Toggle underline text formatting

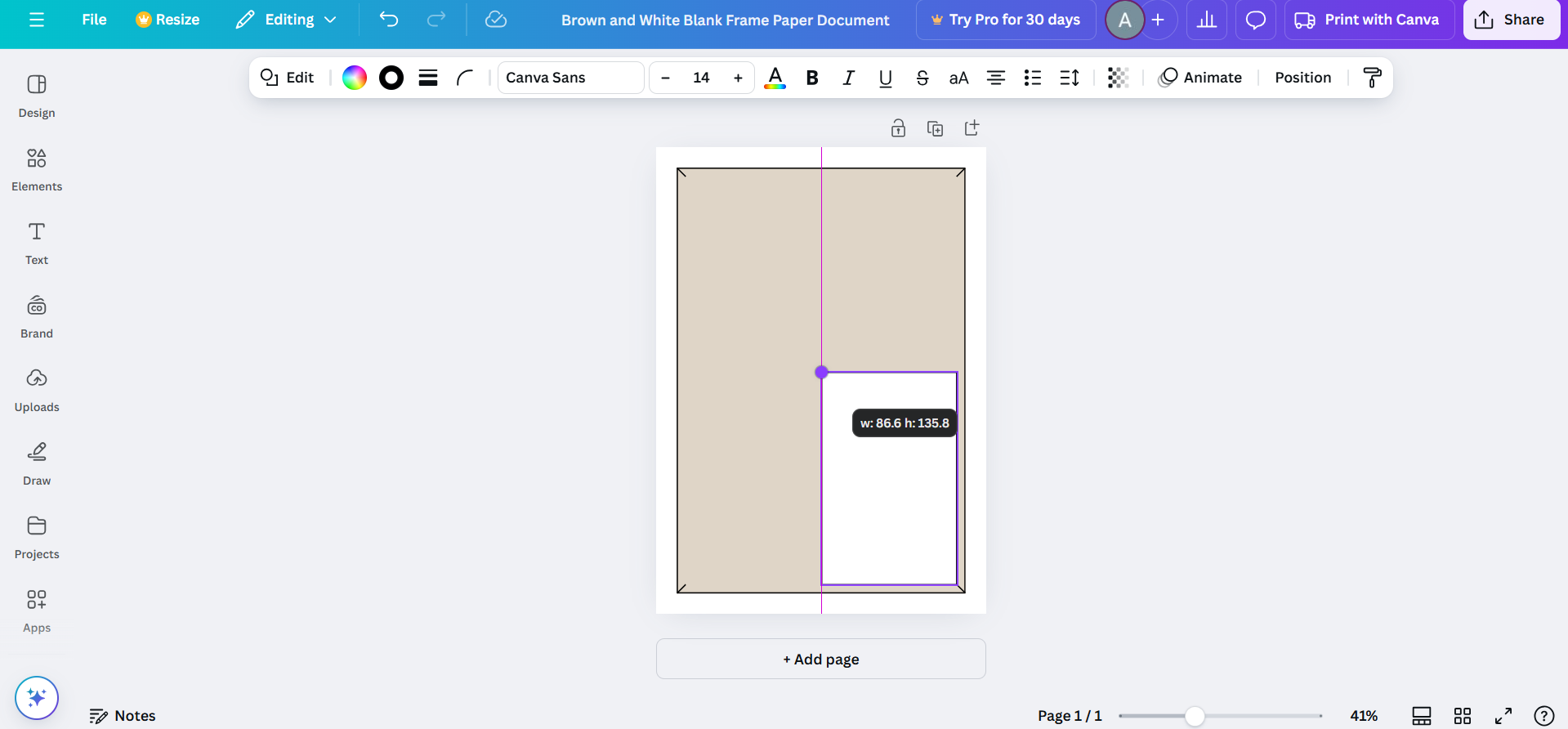[x=885, y=78]
